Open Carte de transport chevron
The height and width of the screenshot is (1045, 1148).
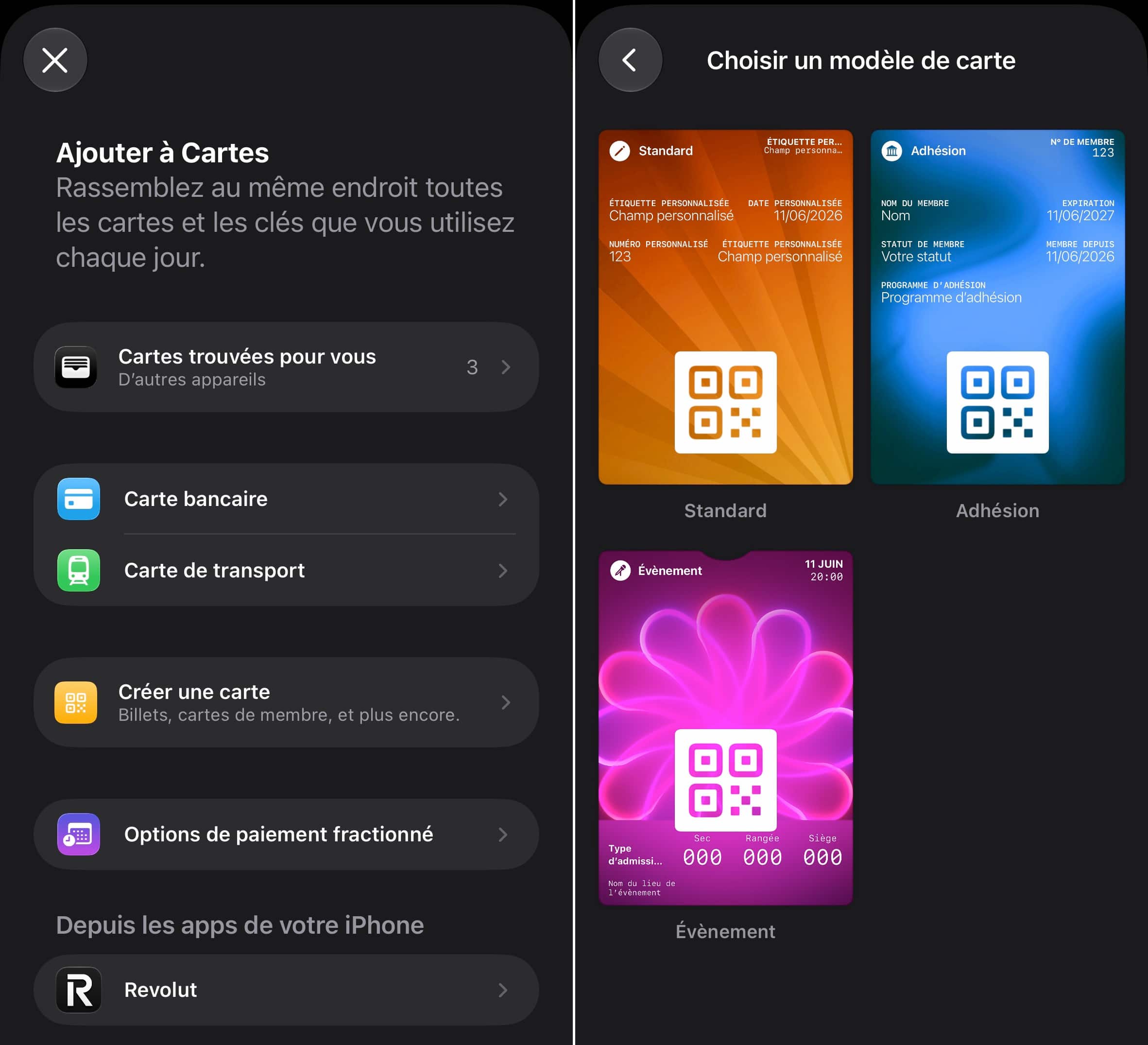click(x=503, y=570)
